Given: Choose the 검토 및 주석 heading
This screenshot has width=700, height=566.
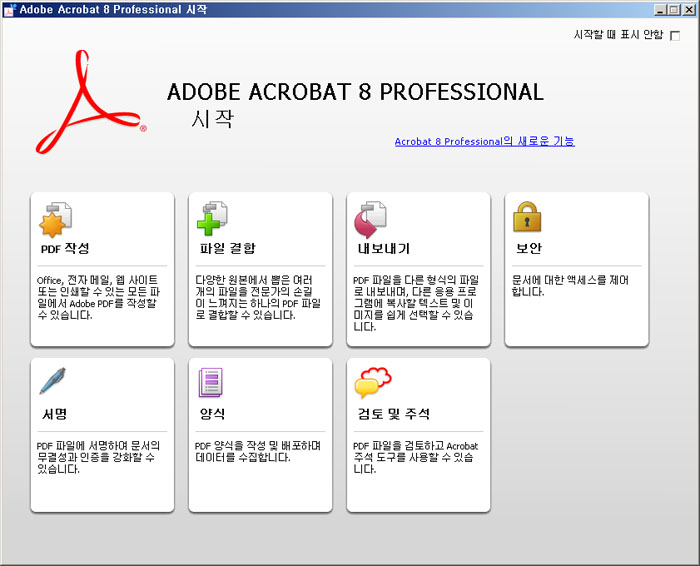Looking at the screenshot, I should [394, 414].
